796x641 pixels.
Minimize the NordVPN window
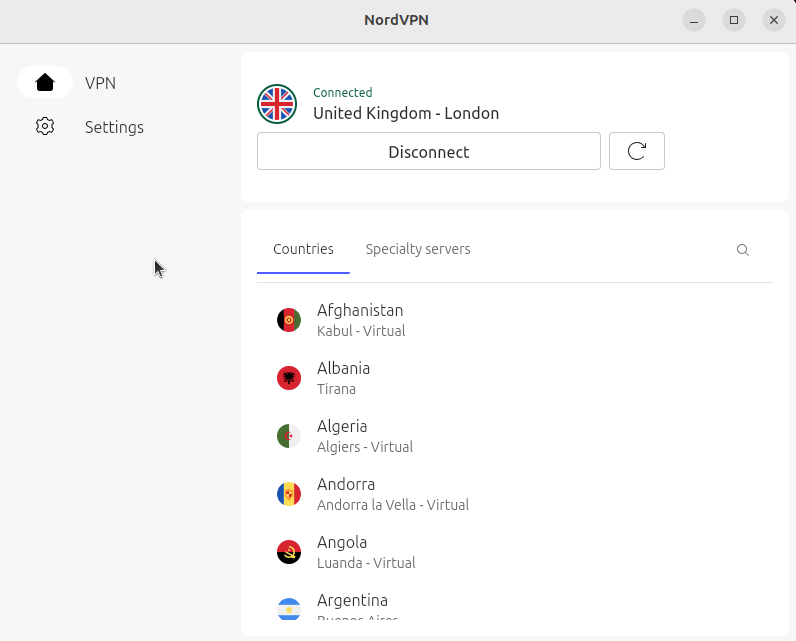(693, 20)
